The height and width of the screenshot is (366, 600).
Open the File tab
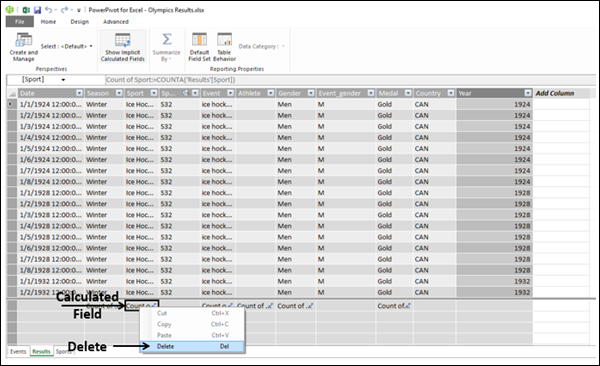click(x=20, y=22)
